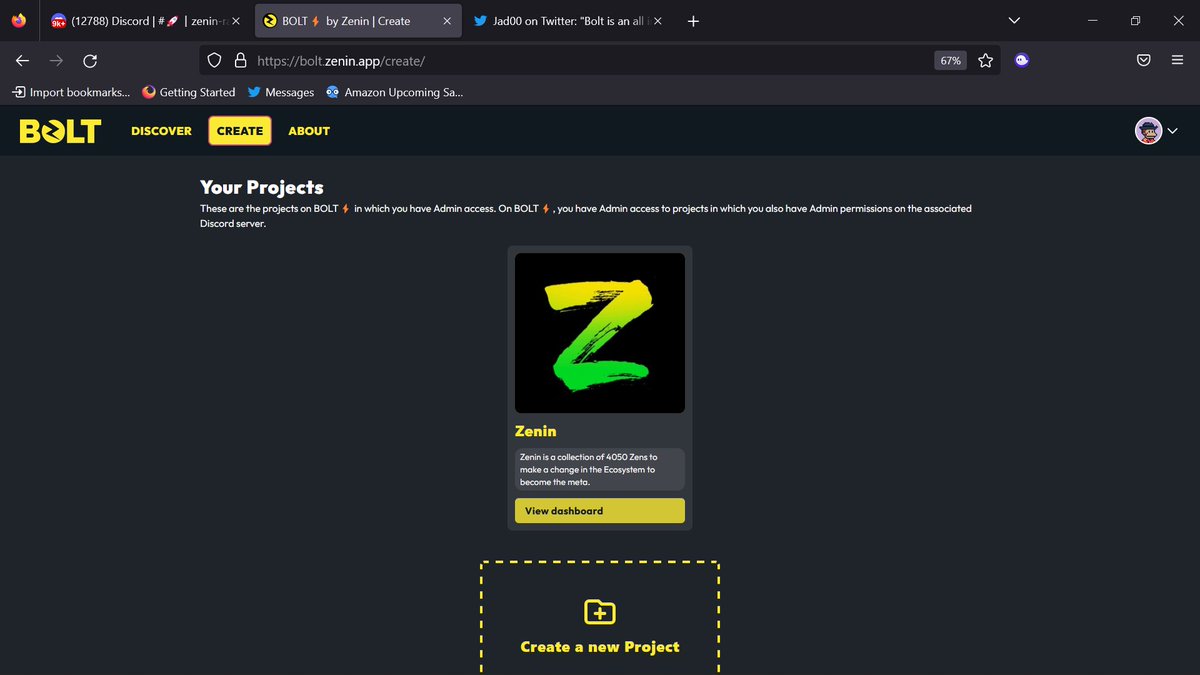Open a new browser tab
1200x675 pixels.
click(693, 21)
